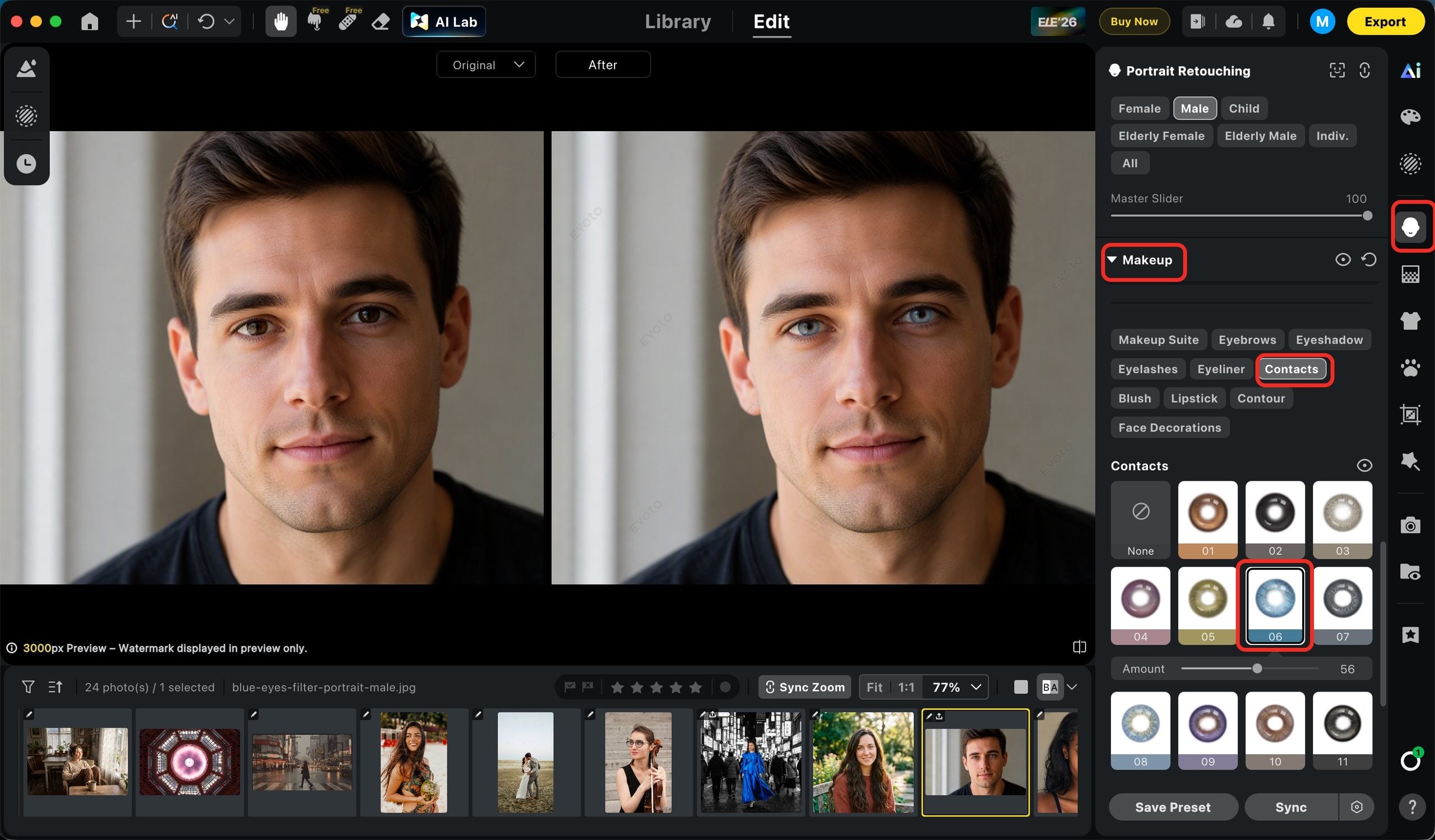
Task: Open Sync settings gear beside Sync button
Action: 1357,807
